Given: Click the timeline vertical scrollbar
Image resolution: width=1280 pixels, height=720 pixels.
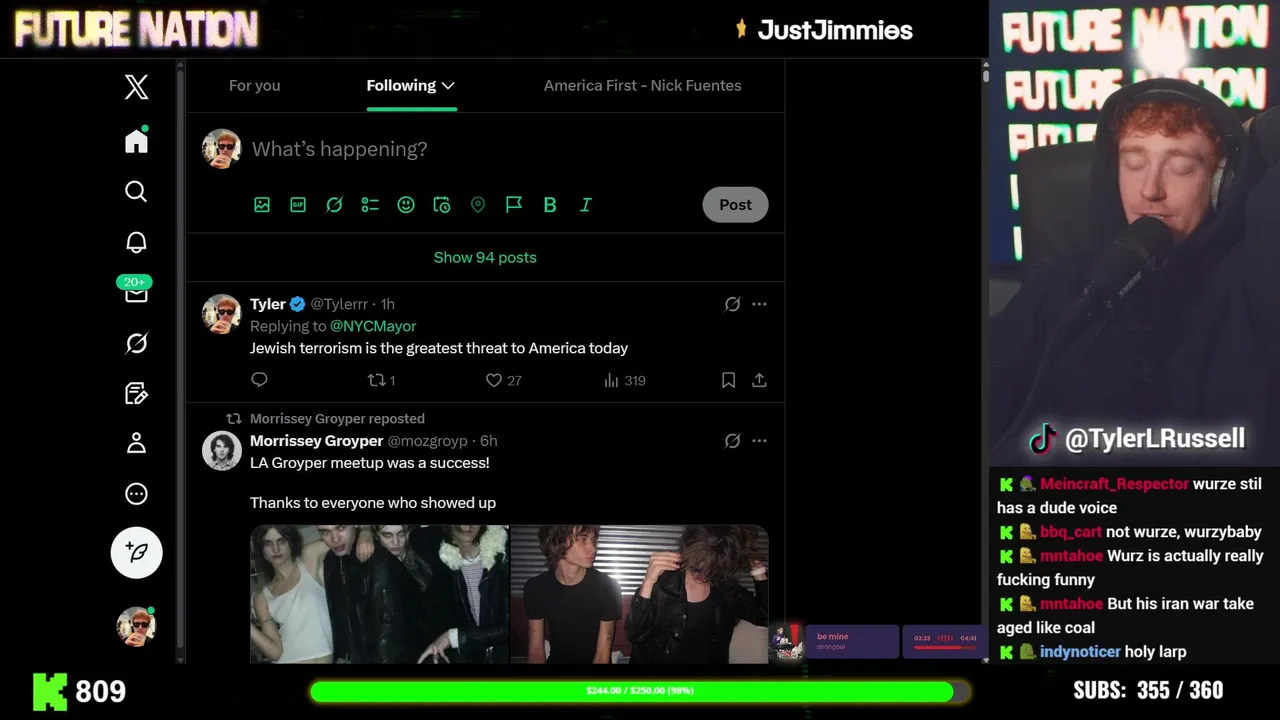Looking at the screenshot, I should (x=985, y=360).
